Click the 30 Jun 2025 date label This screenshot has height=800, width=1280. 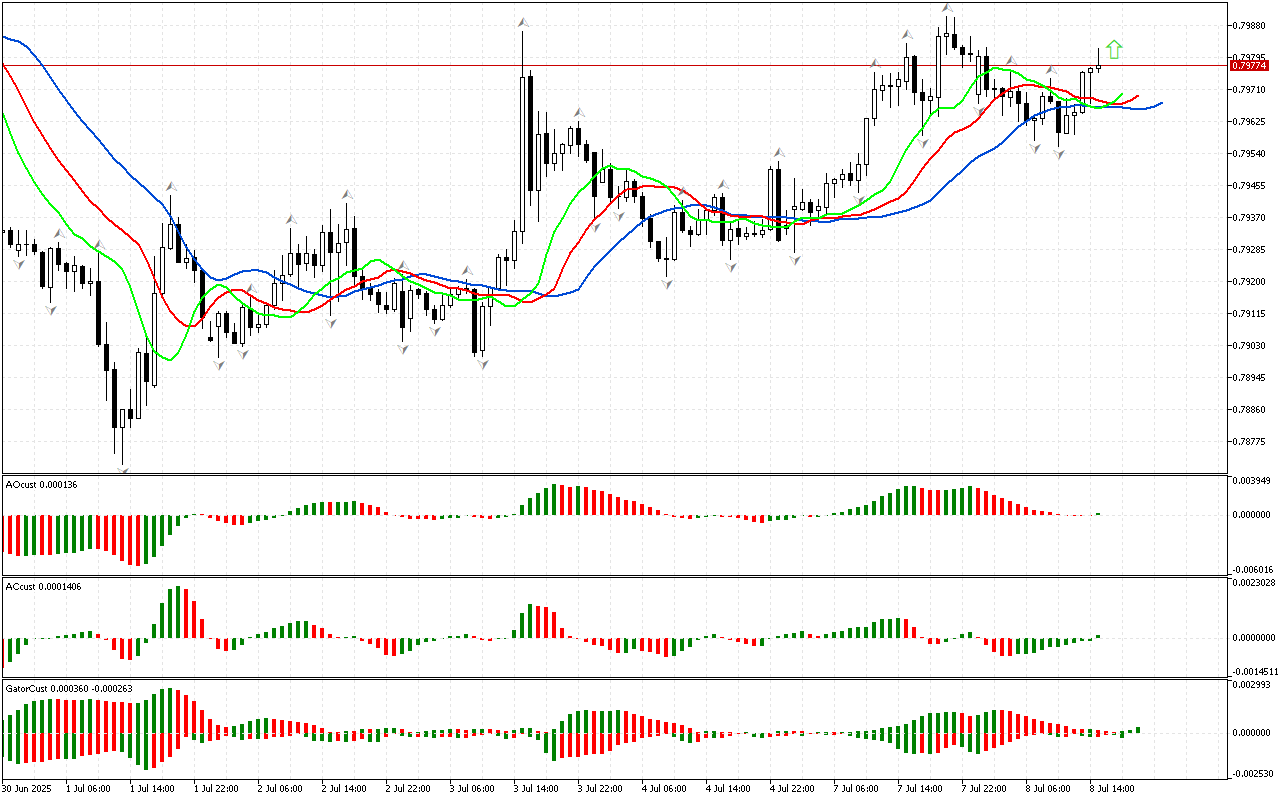(x=29, y=787)
